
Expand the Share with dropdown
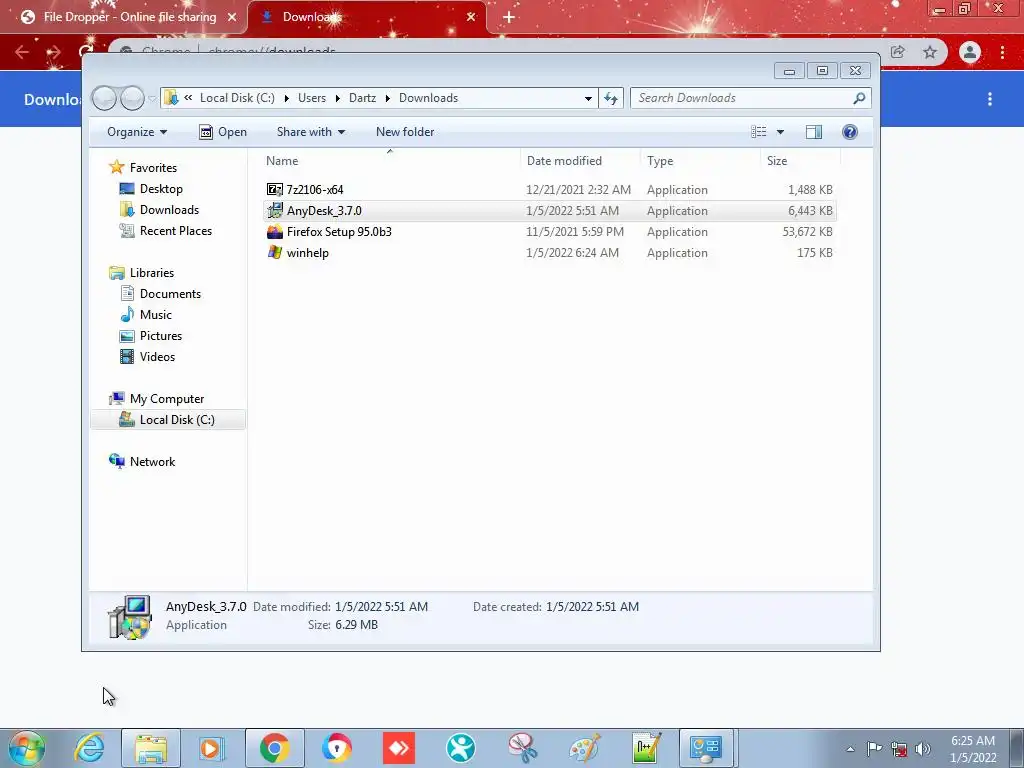pos(311,132)
